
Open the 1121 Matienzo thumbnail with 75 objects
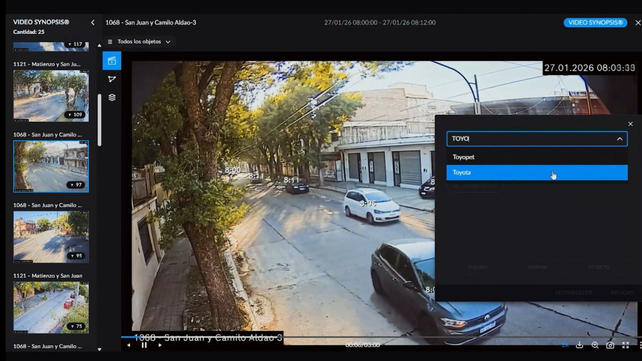(51, 307)
